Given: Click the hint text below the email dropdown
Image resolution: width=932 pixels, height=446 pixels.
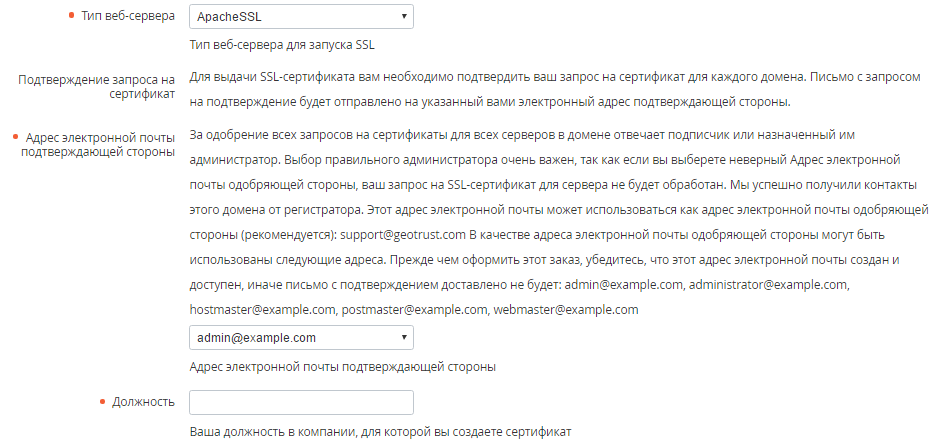Looking at the screenshot, I should click(343, 367).
